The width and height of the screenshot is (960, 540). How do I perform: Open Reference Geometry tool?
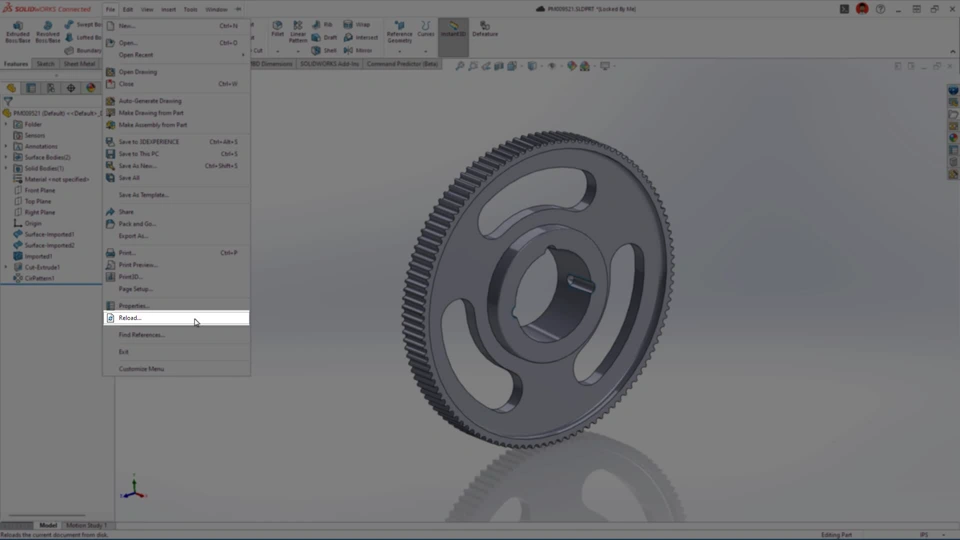tap(399, 32)
